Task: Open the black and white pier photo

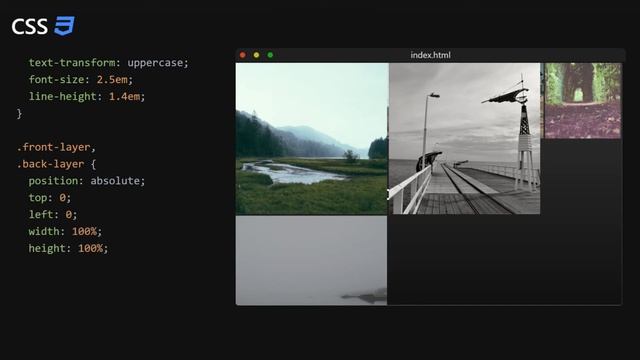Action: click(464, 138)
